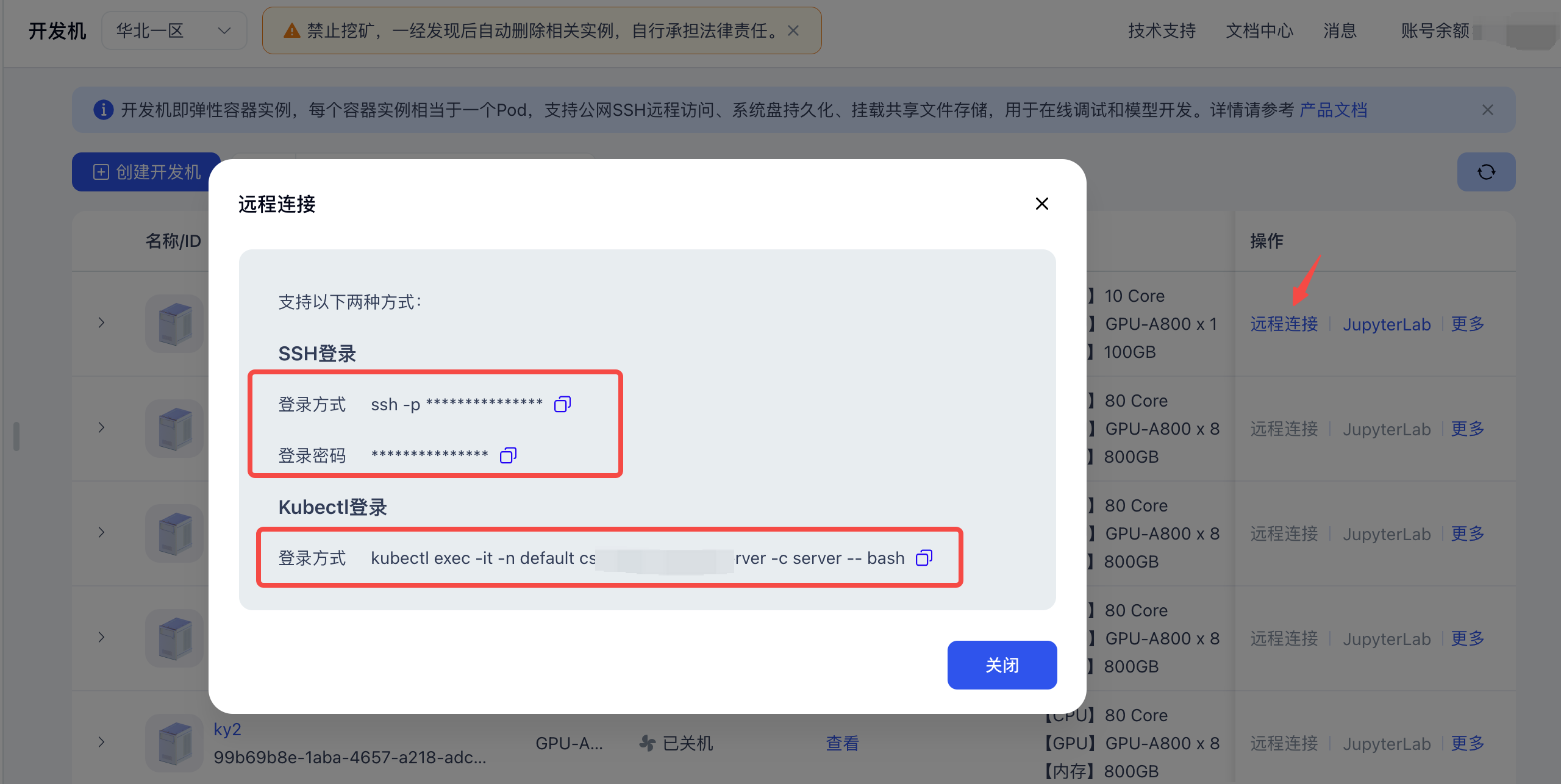Open the 产品文档 link
This screenshot has height=784, width=1561.
(1332, 110)
